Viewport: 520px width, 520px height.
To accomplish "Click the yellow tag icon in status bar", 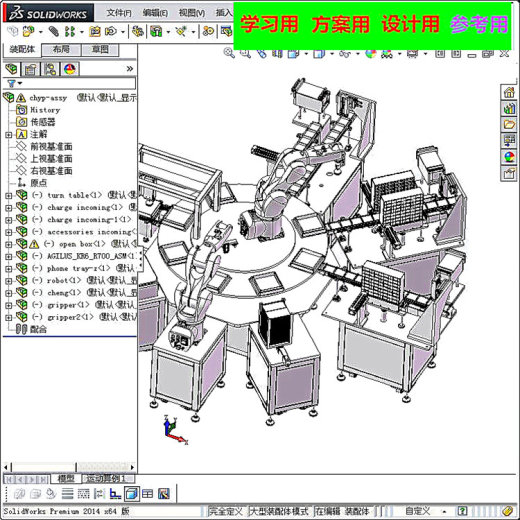I will [x=508, y=511].
